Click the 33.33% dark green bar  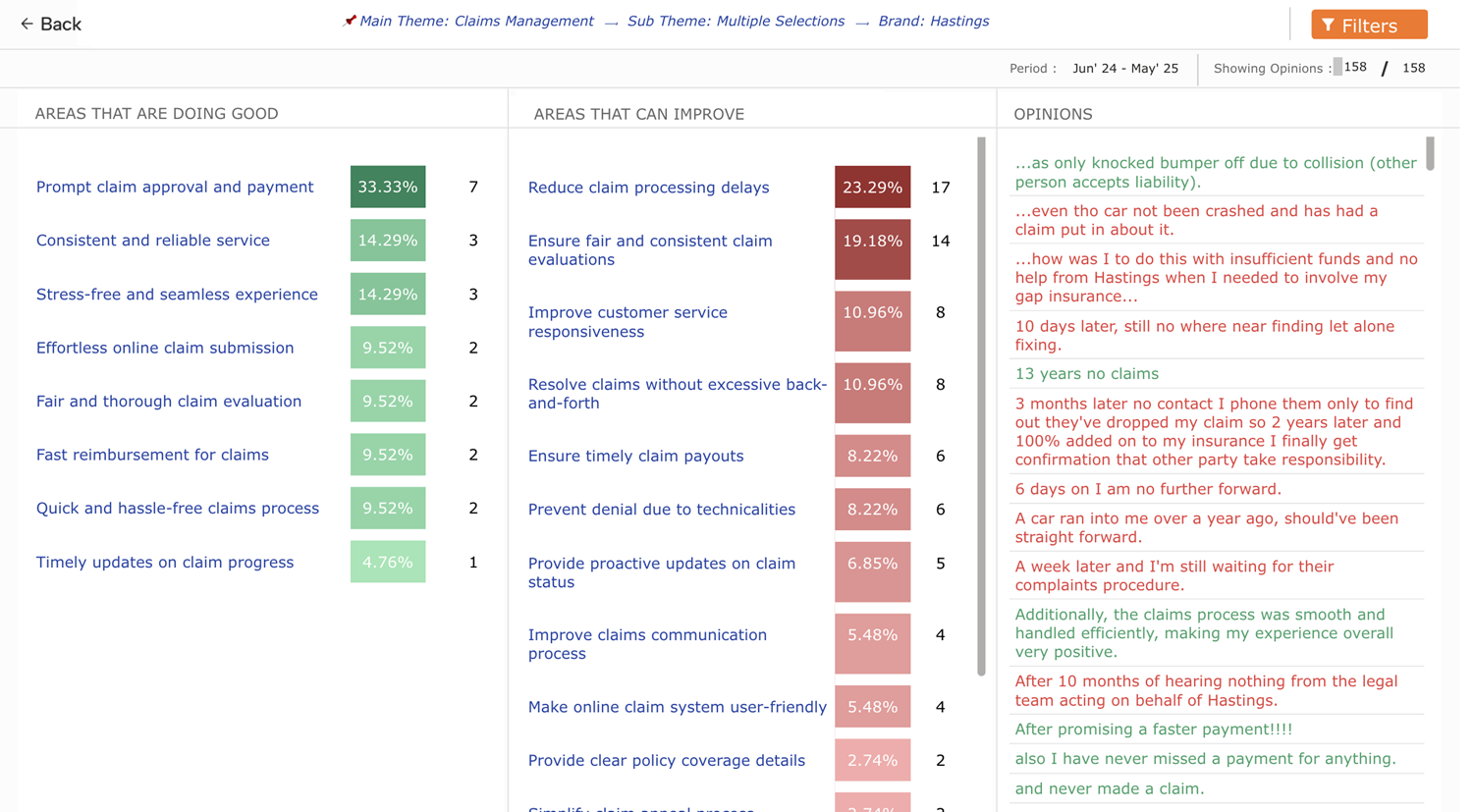click(388, 188)
